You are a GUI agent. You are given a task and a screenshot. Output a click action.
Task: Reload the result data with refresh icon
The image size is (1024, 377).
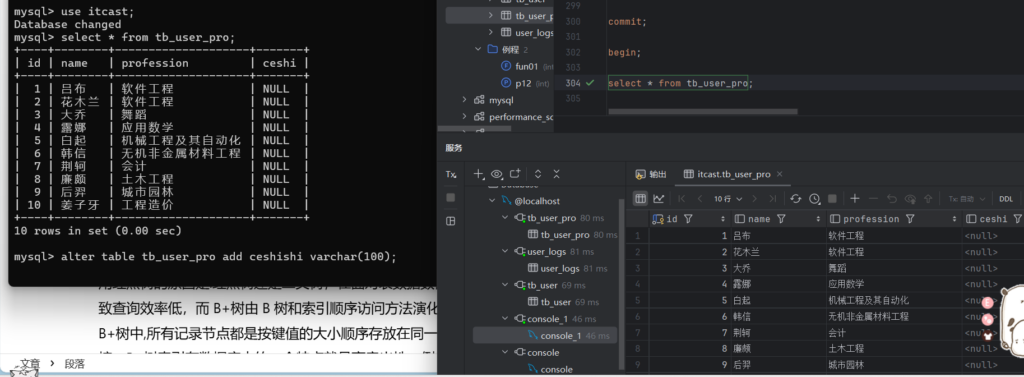coord(795,198)
